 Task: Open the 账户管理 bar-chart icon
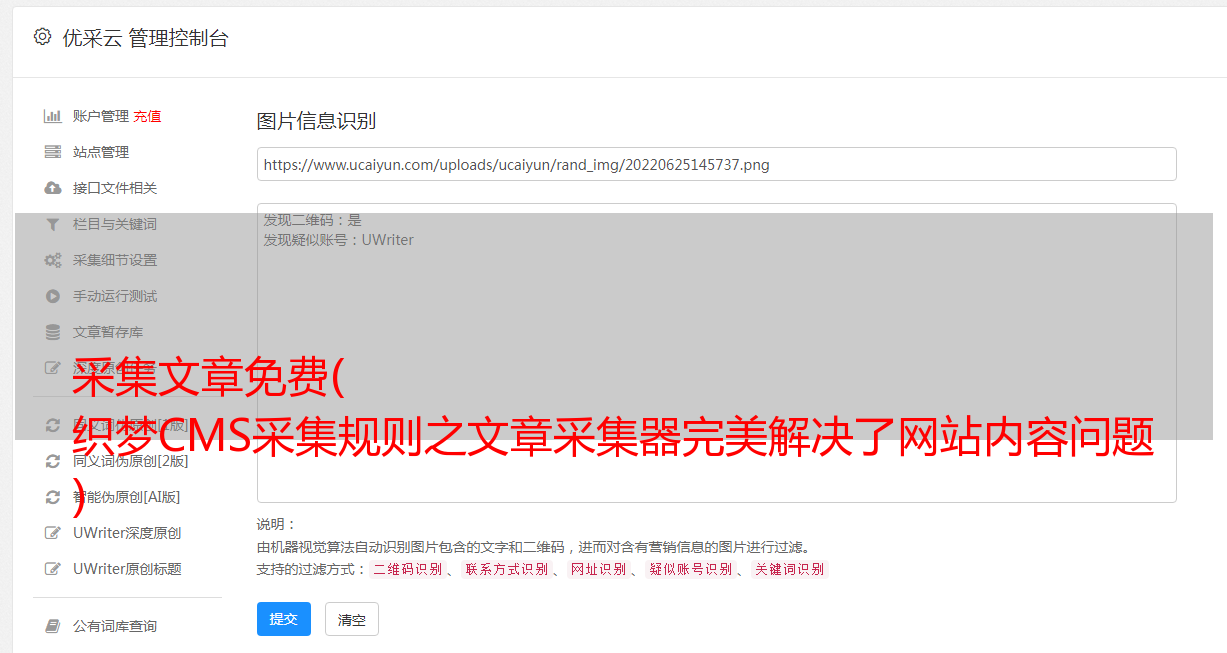(53, 116)
